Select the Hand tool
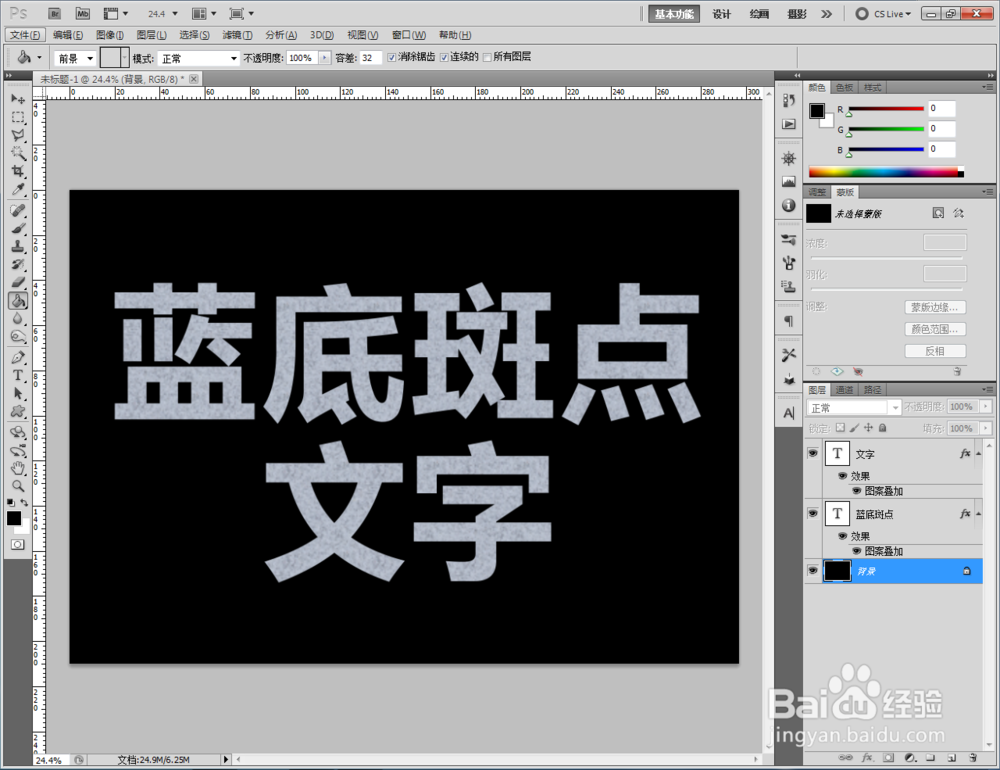This screenshot has height=770, width=1000. click(18, 468)
